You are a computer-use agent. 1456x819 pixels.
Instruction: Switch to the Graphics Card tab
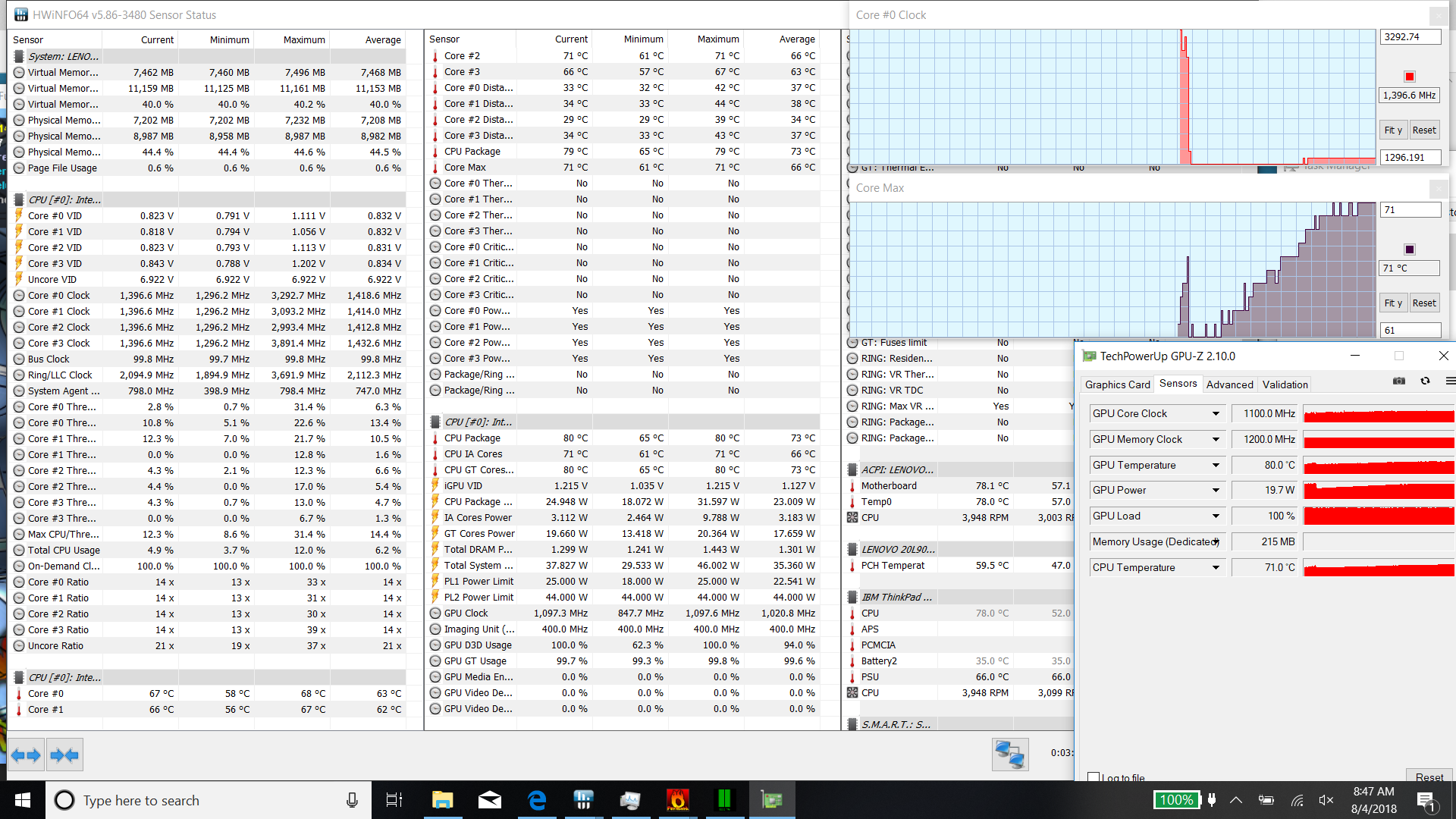click(x=1117, y=384)
